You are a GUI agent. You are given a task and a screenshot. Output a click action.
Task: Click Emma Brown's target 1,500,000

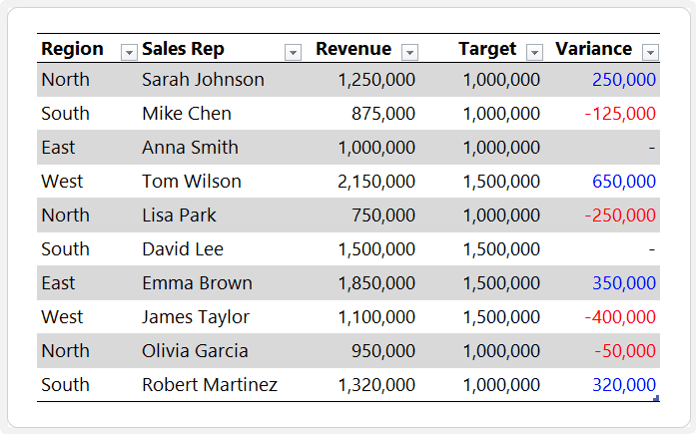tap(501, 283)
